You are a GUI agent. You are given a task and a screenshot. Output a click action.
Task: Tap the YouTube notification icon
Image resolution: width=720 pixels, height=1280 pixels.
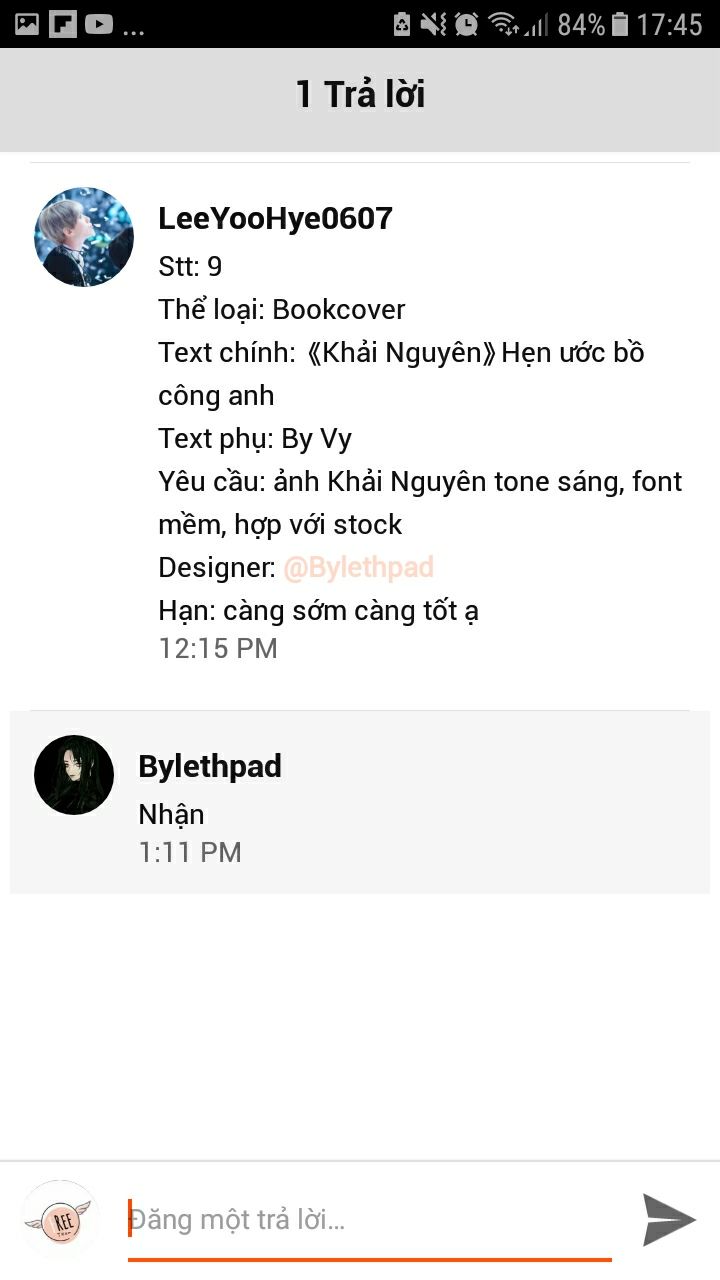point(99,24)
